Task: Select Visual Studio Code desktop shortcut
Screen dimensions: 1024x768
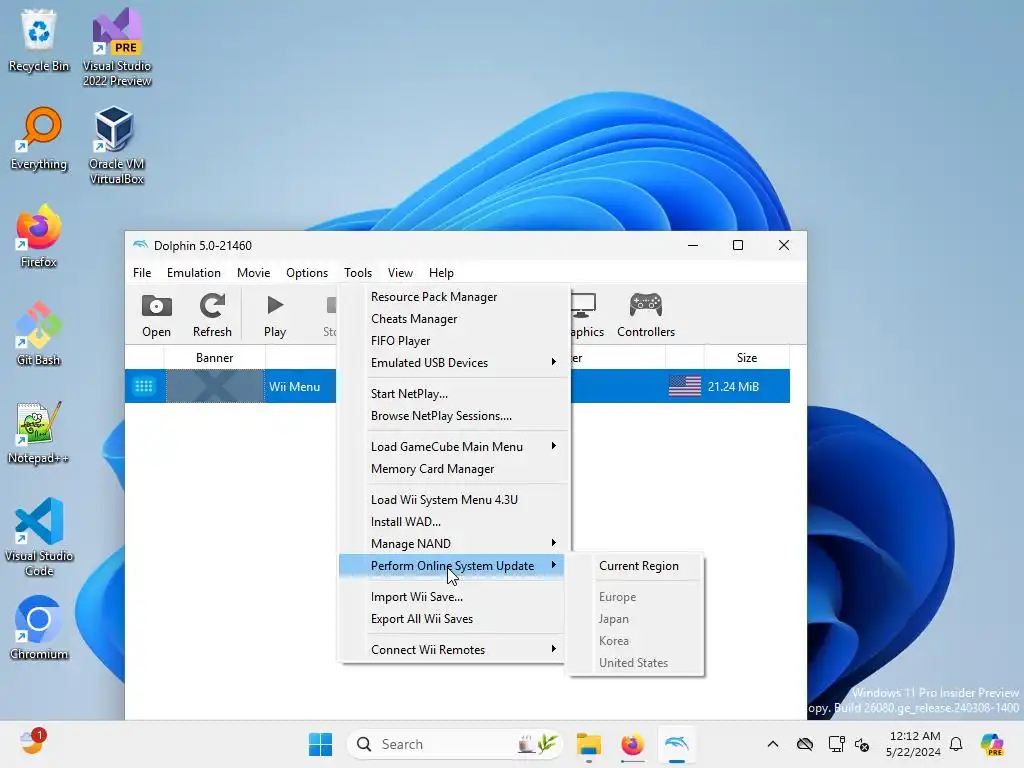Action: pos(39,537)
